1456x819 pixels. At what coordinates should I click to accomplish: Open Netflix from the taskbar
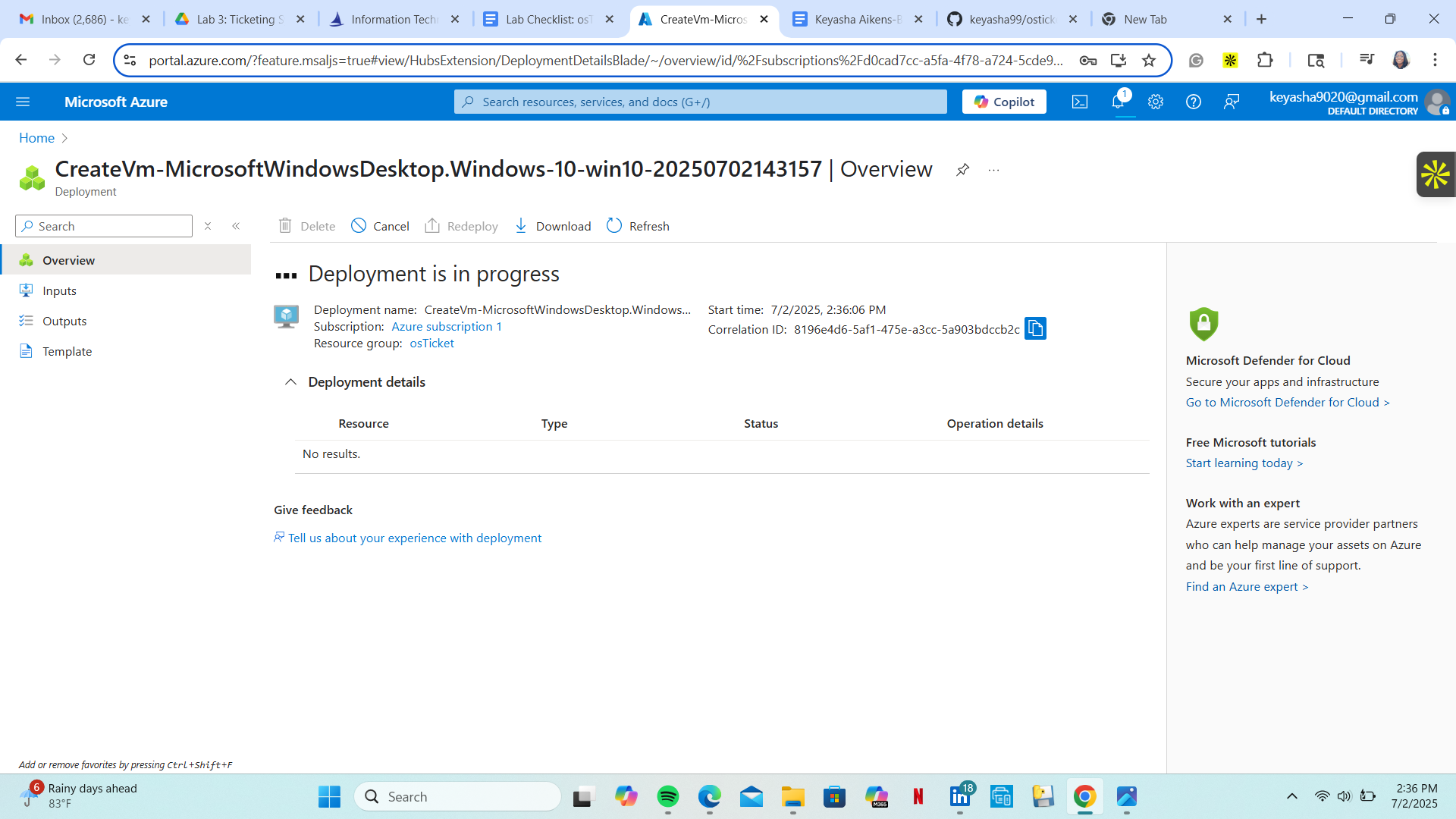point(918,796)
